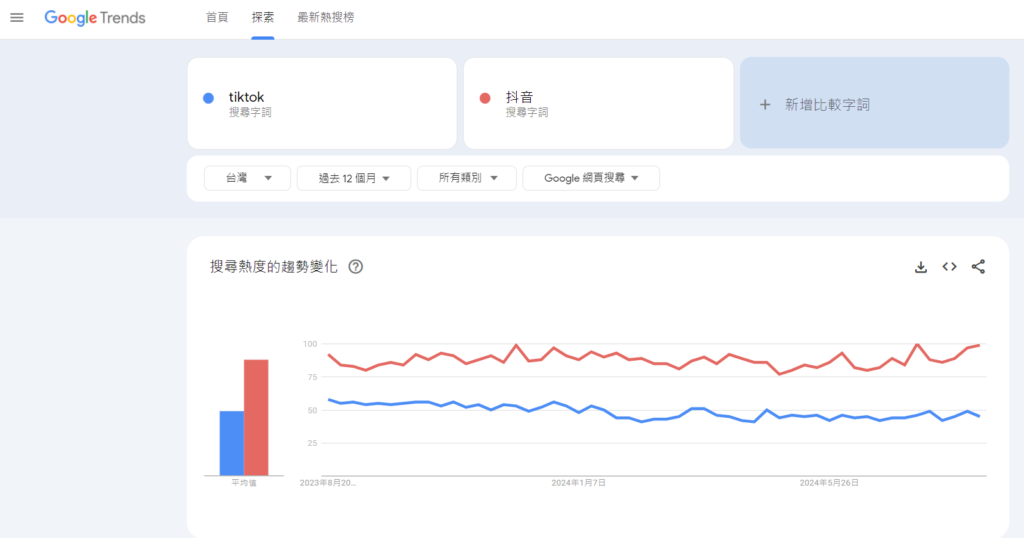Click the plus icon in 新增比較字詞

pyautogui.click(x=765, y=104)
